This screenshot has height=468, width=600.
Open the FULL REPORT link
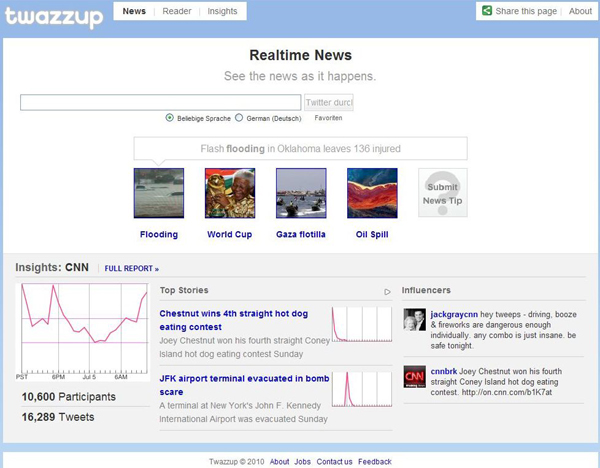click(132, 269)
